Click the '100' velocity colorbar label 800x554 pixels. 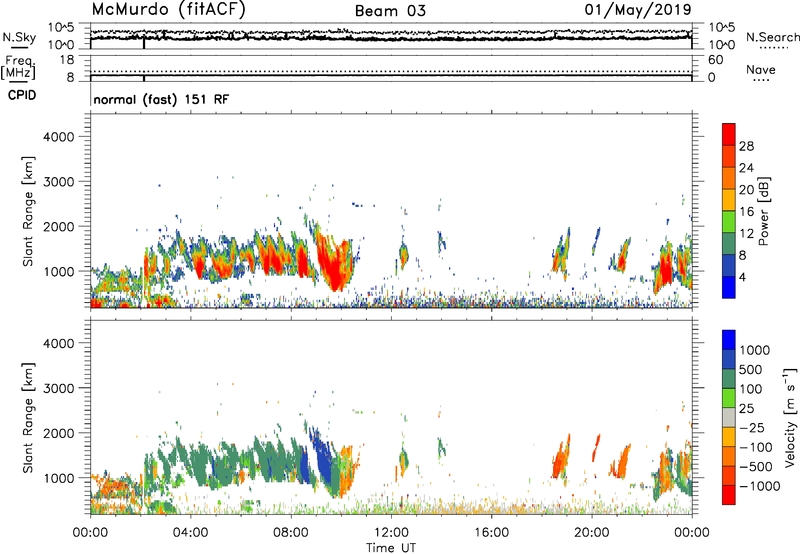751,389
